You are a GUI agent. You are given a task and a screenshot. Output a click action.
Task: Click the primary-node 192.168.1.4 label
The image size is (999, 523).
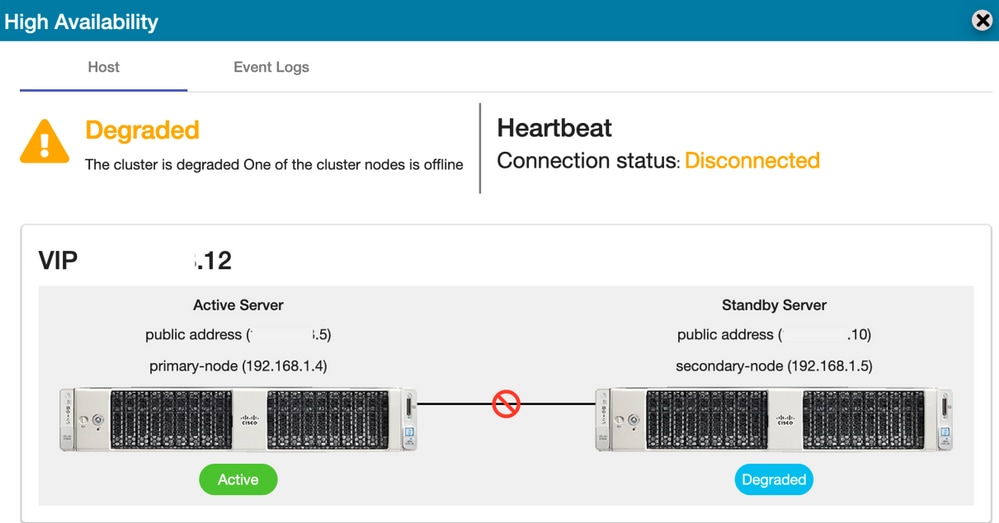(x=238, y=366)
